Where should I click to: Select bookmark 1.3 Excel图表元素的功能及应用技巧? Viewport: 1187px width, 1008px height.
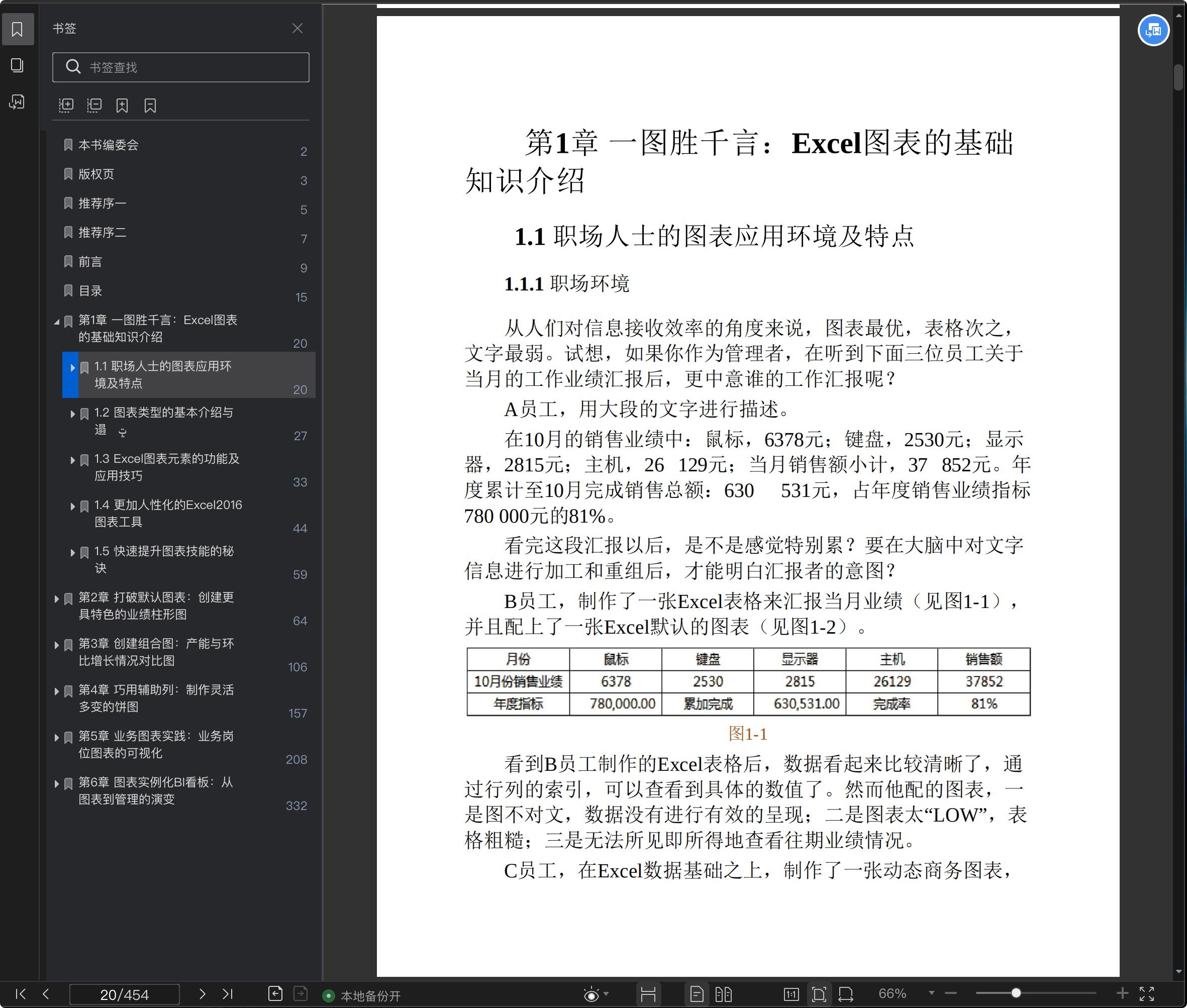(x=167, y=467)
